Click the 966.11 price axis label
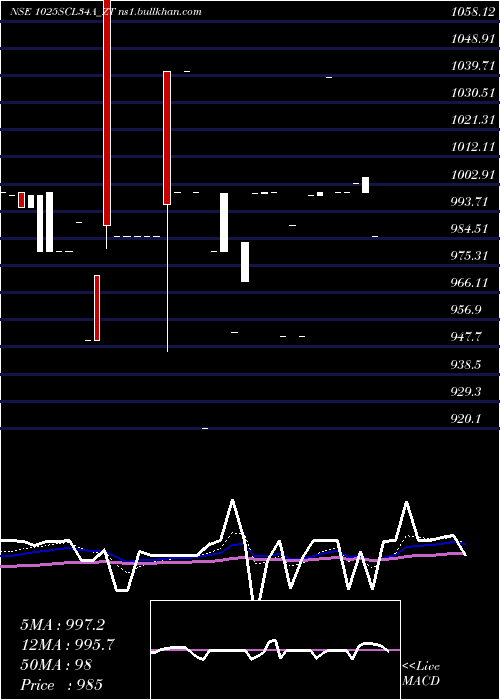The height and width of the screenshot is (700, 500). [x=469, y=283]
